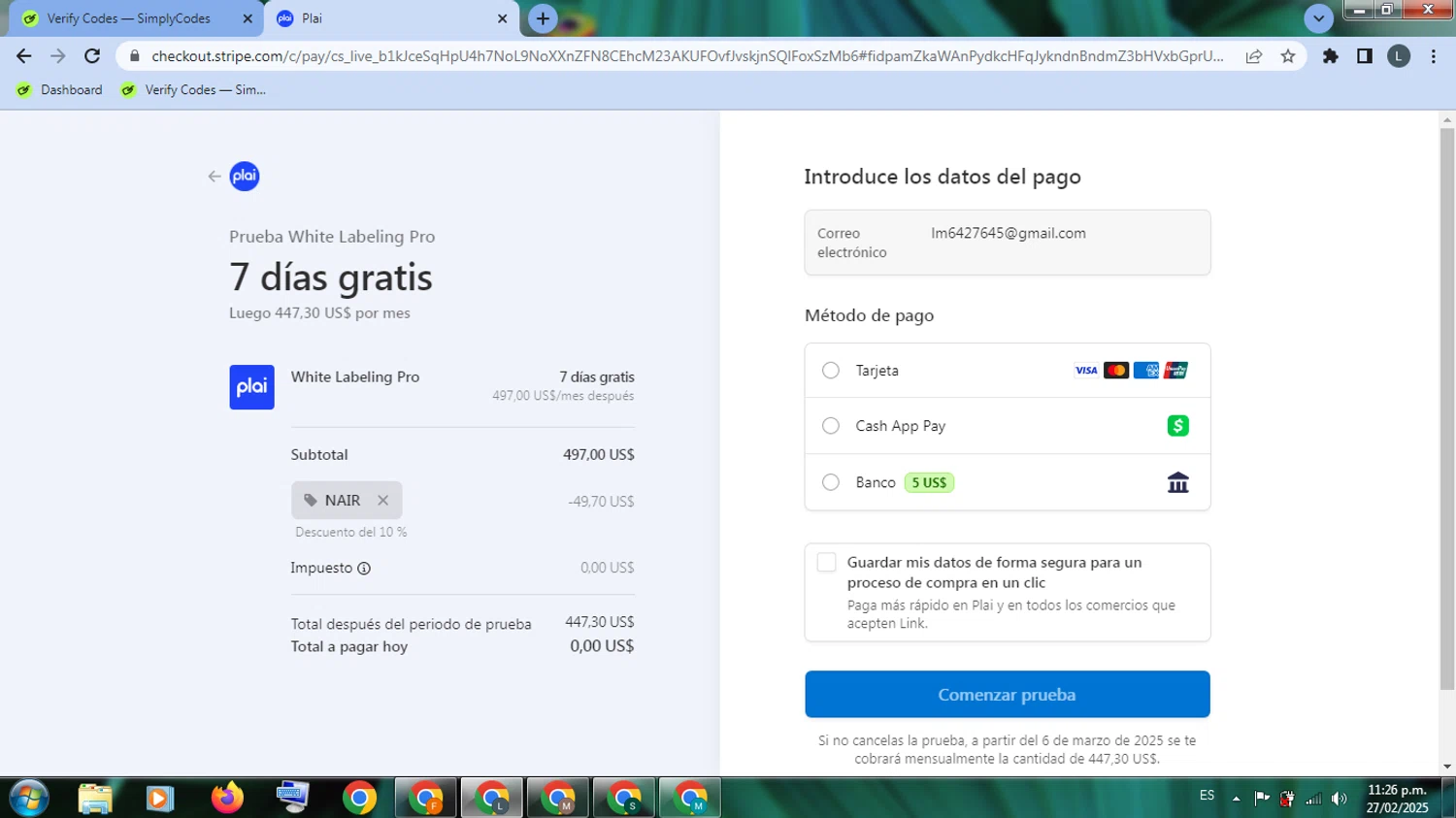The height and width of the screenshot is (818, 1456).
Task: Click the ES language indicator
Action: coord(1207,796)
